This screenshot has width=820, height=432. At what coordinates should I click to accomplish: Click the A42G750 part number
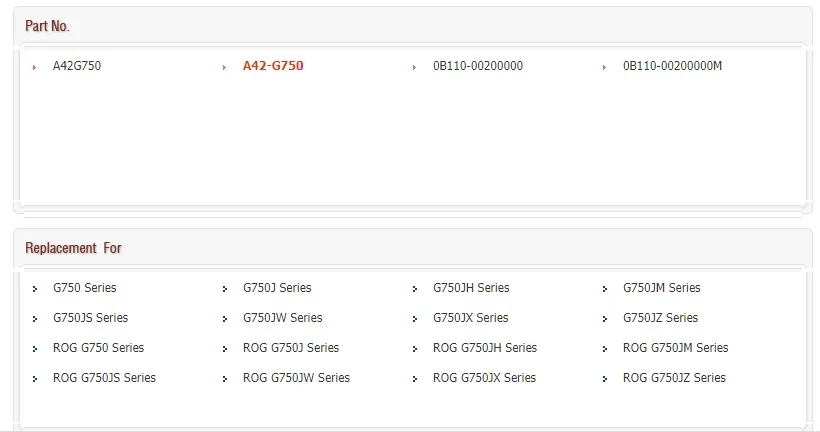[77, 66]
